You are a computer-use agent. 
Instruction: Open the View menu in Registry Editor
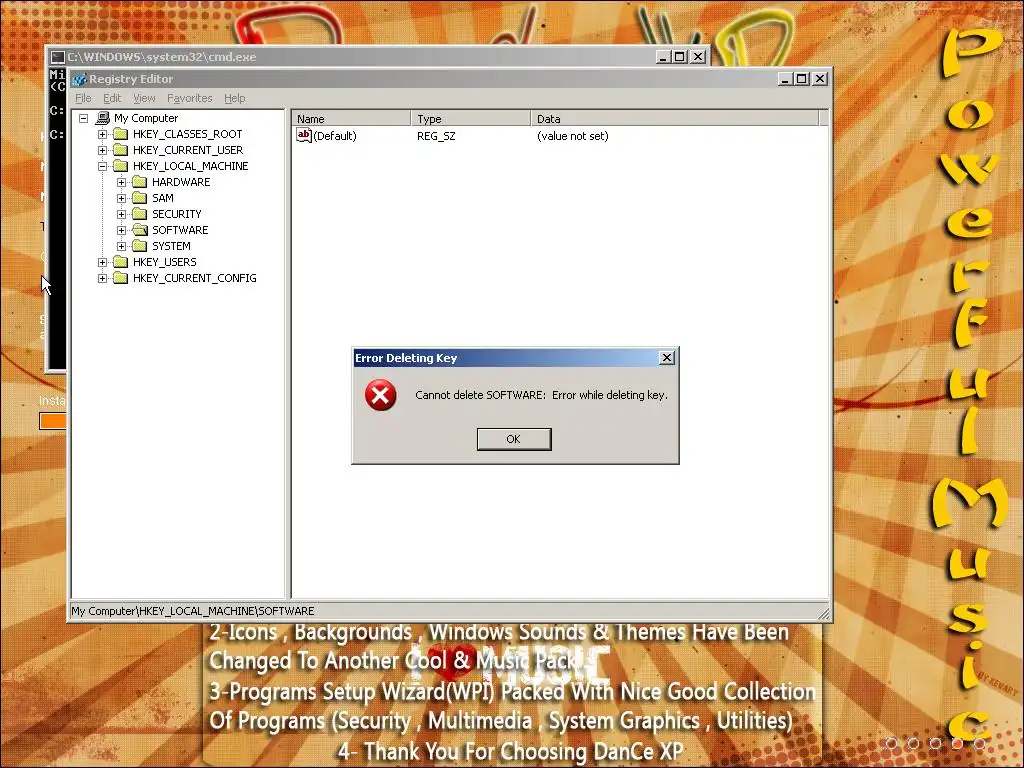point(144,98)
